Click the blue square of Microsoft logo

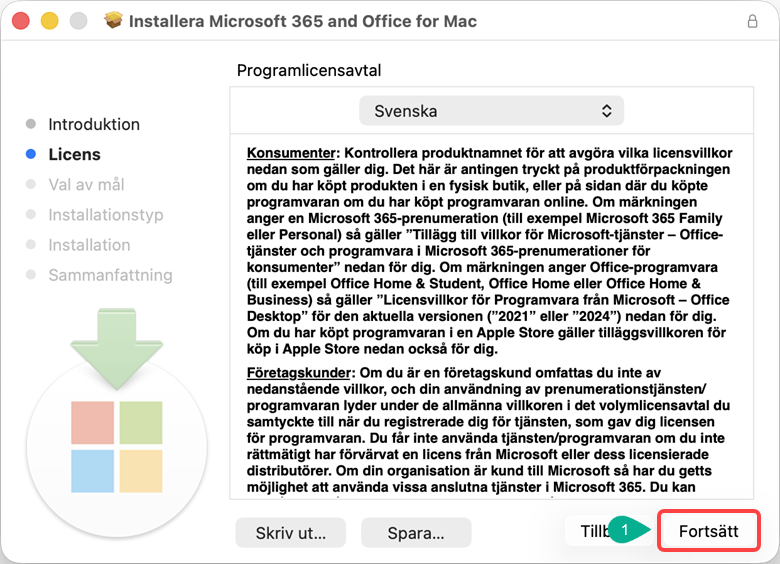point(91,471)
